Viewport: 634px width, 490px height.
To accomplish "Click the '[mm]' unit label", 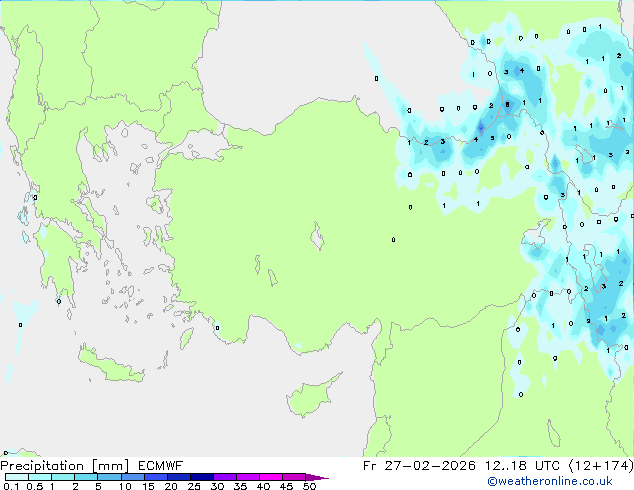I will pyautogui.click(x=111, y=466).
